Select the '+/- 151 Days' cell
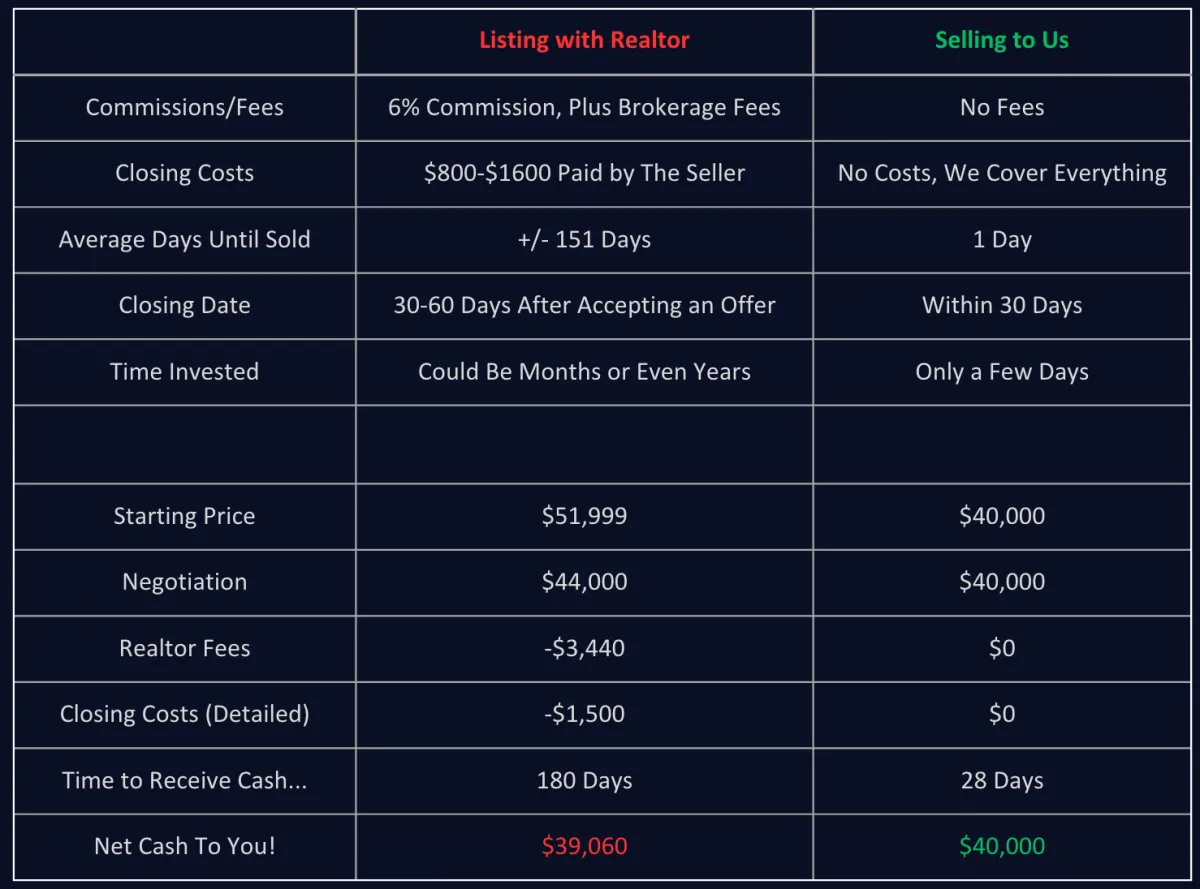Screen dimensions: 1200x889 tap(584, 239)
